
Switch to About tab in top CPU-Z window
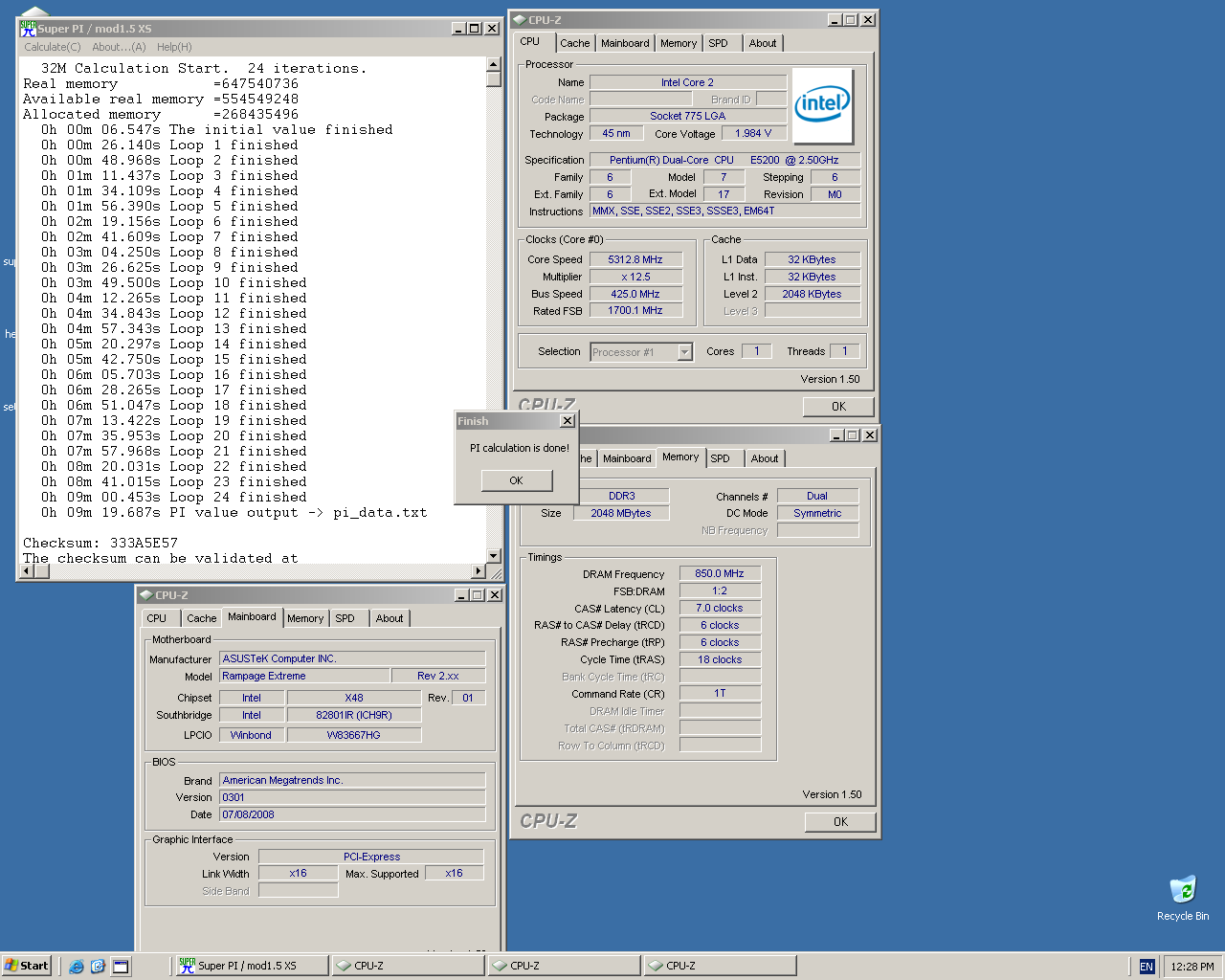(763, 43)
